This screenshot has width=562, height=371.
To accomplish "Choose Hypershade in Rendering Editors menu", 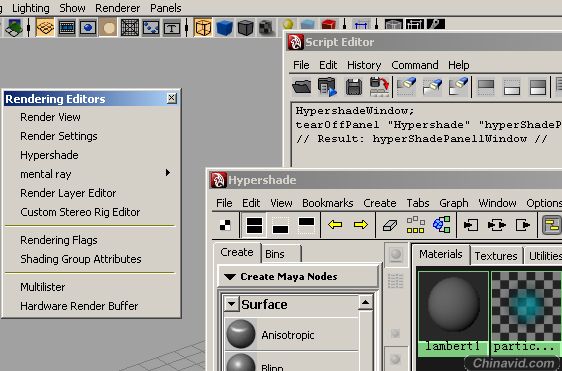I will pos(92,155).
